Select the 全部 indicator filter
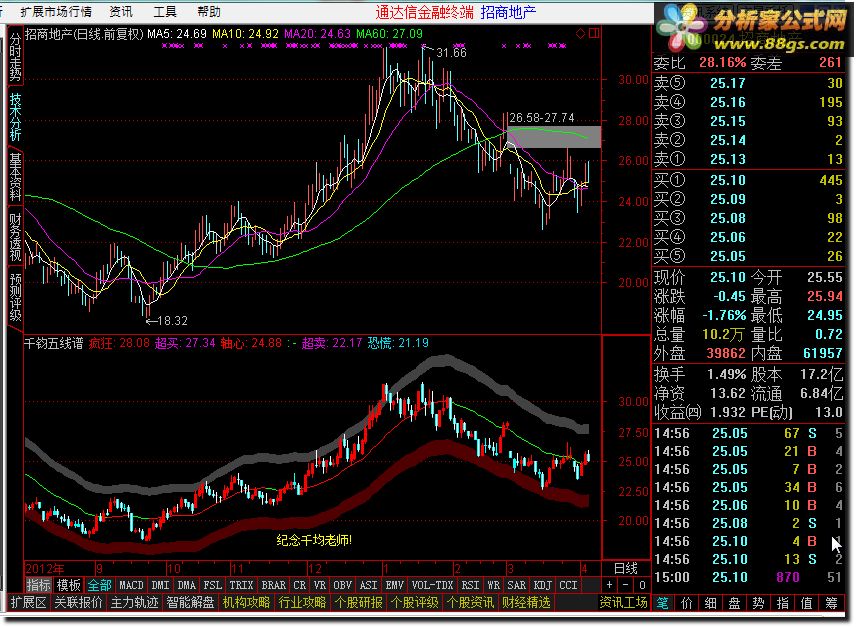Viewport: 856px width, 627px height. point(100,585)
